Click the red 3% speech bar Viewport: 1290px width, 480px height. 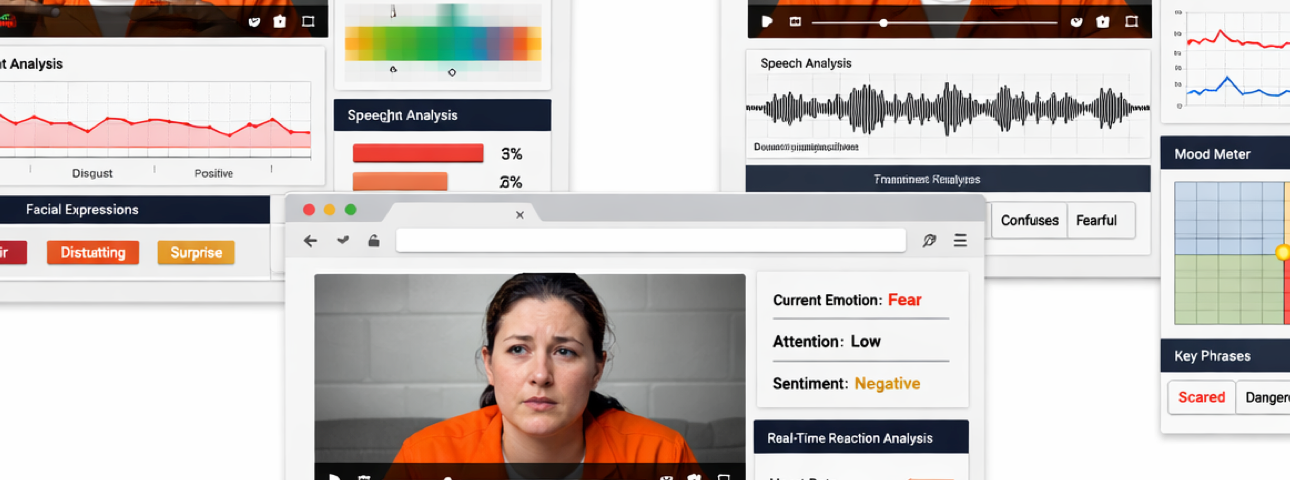(418, 153)
